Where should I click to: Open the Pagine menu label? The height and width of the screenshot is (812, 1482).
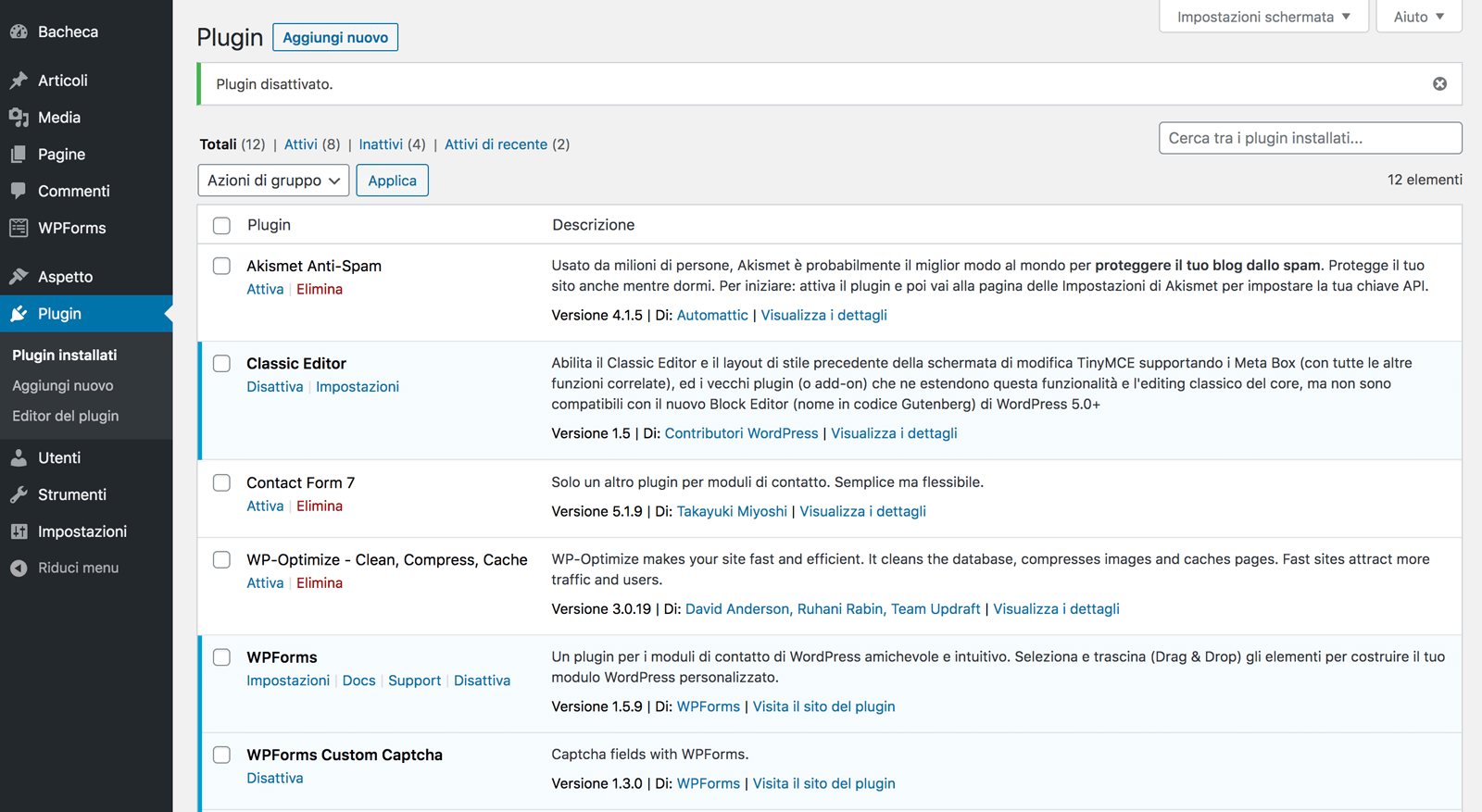tap(61, 155)
